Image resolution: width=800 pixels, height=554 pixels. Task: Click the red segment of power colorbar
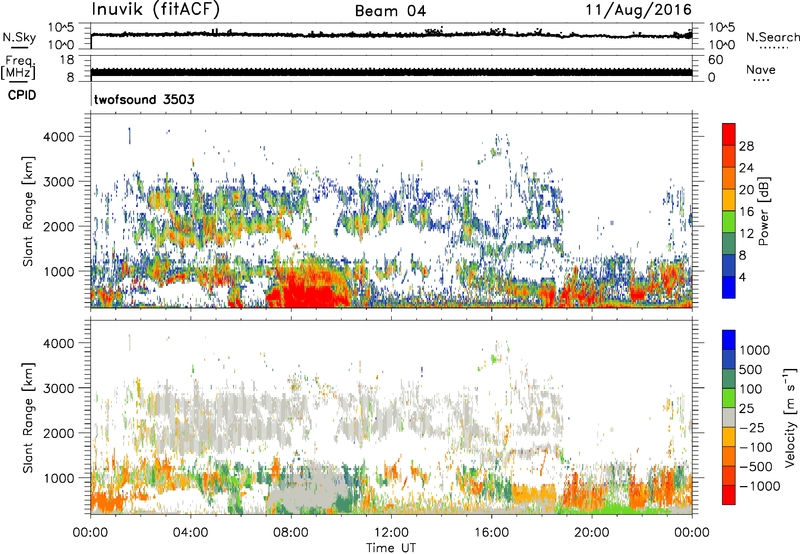pyautogui.click(x=729, y=134)
